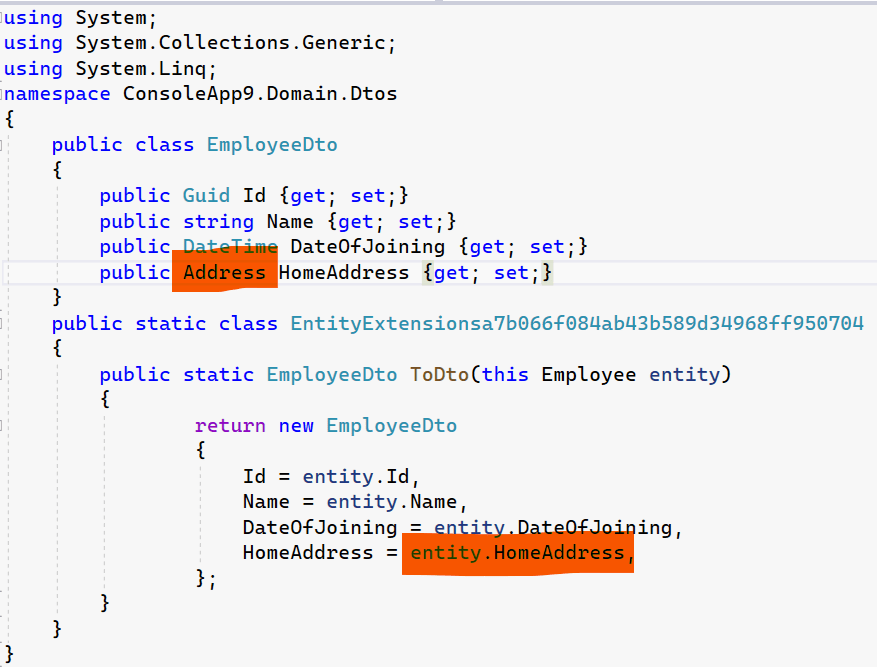Click entity.Id in the Id assignment
This screenshot has width=877, height=667.
355,477
